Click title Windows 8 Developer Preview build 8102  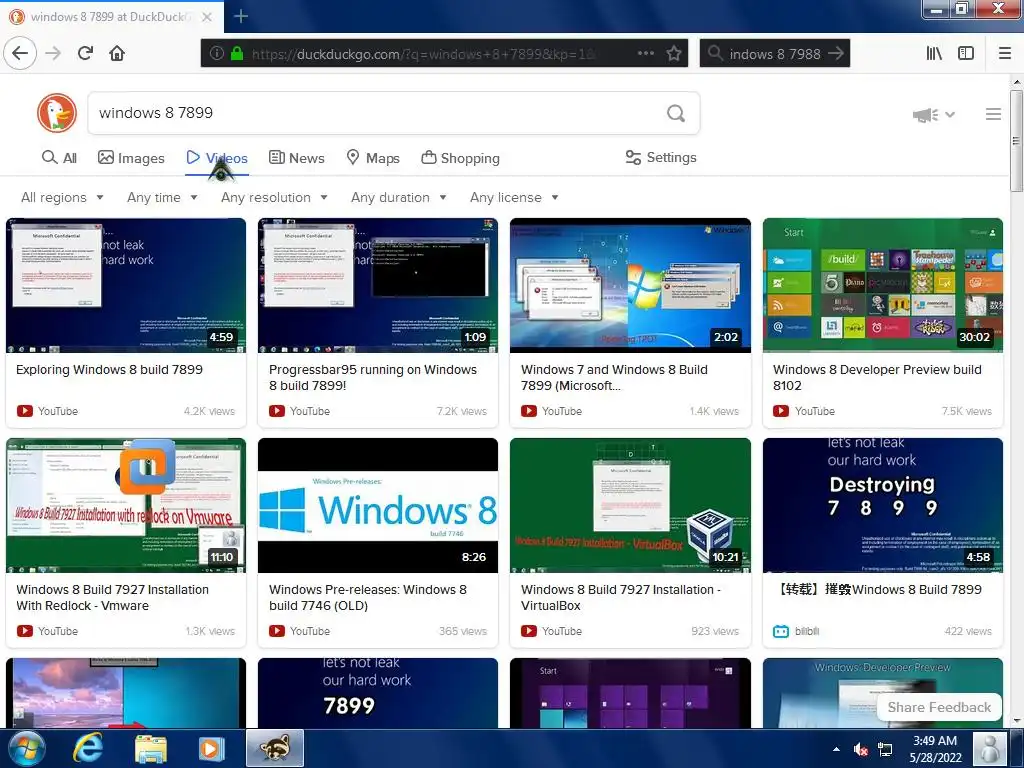[x=877, y=377]
